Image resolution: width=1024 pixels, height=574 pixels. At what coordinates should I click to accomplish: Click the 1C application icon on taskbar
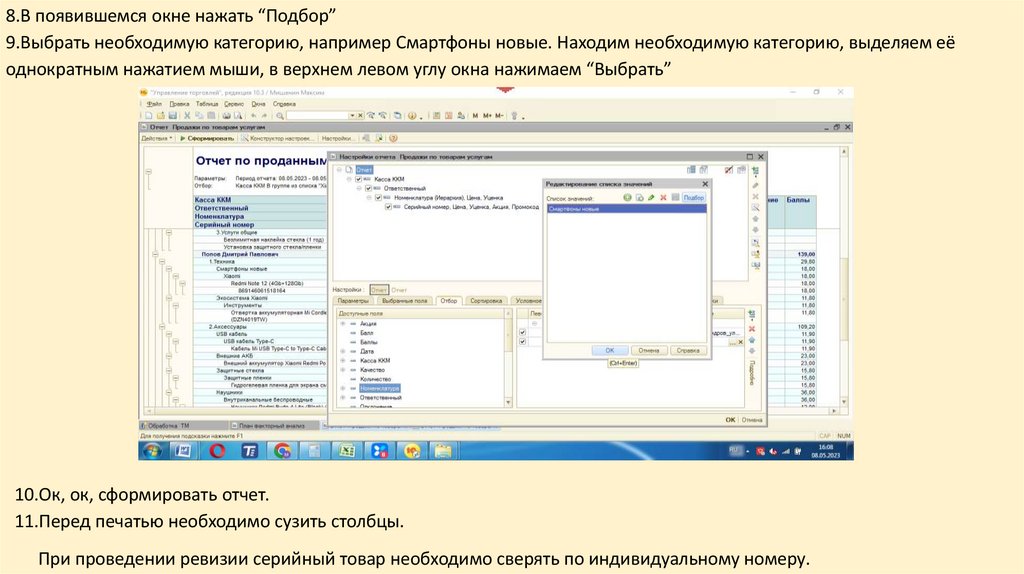click(411, 451)
